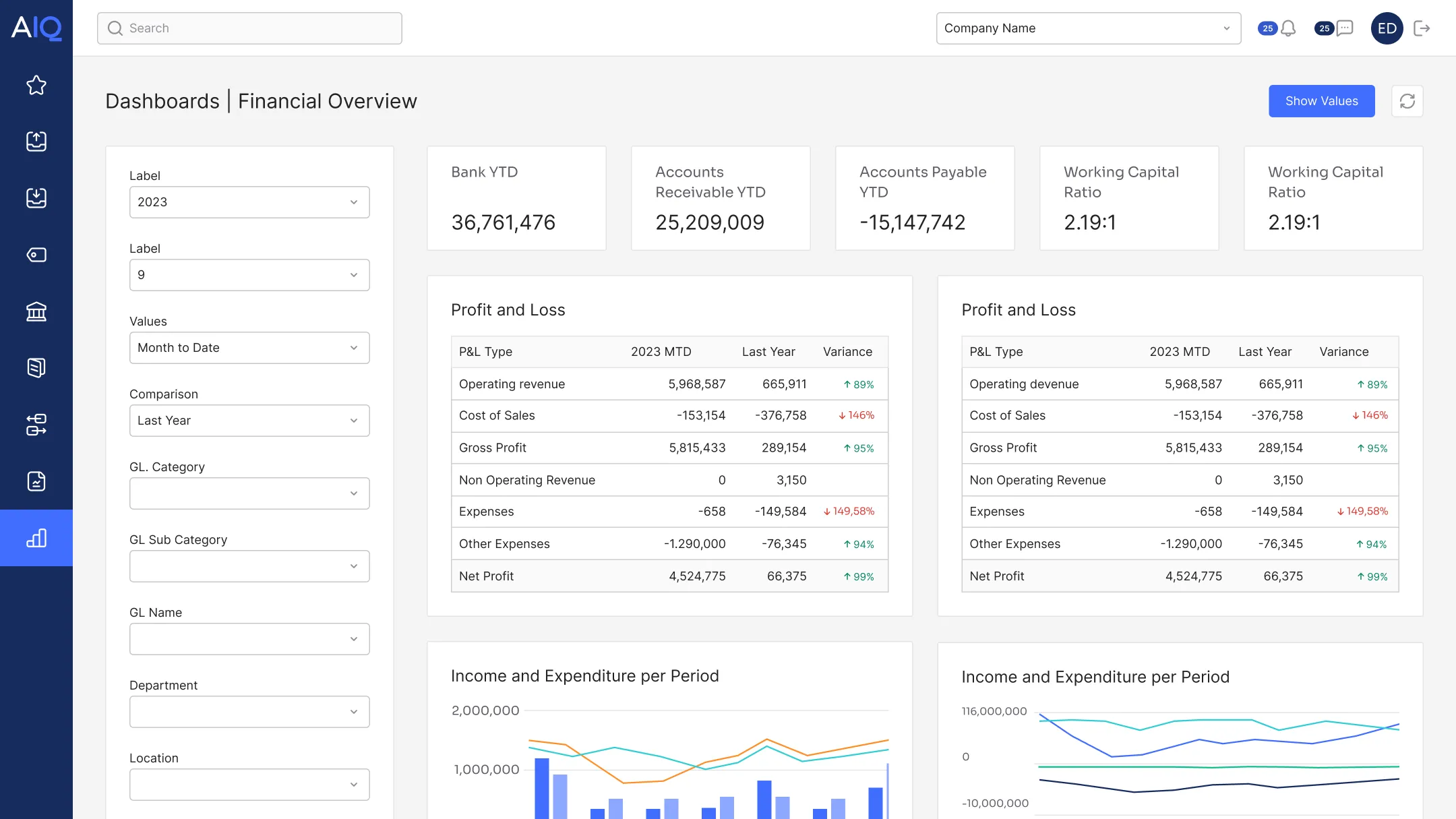Select the bar chart dashboards sidebar icon
The width and height of the screenshot is (1456, 819).
pos(36,538)
